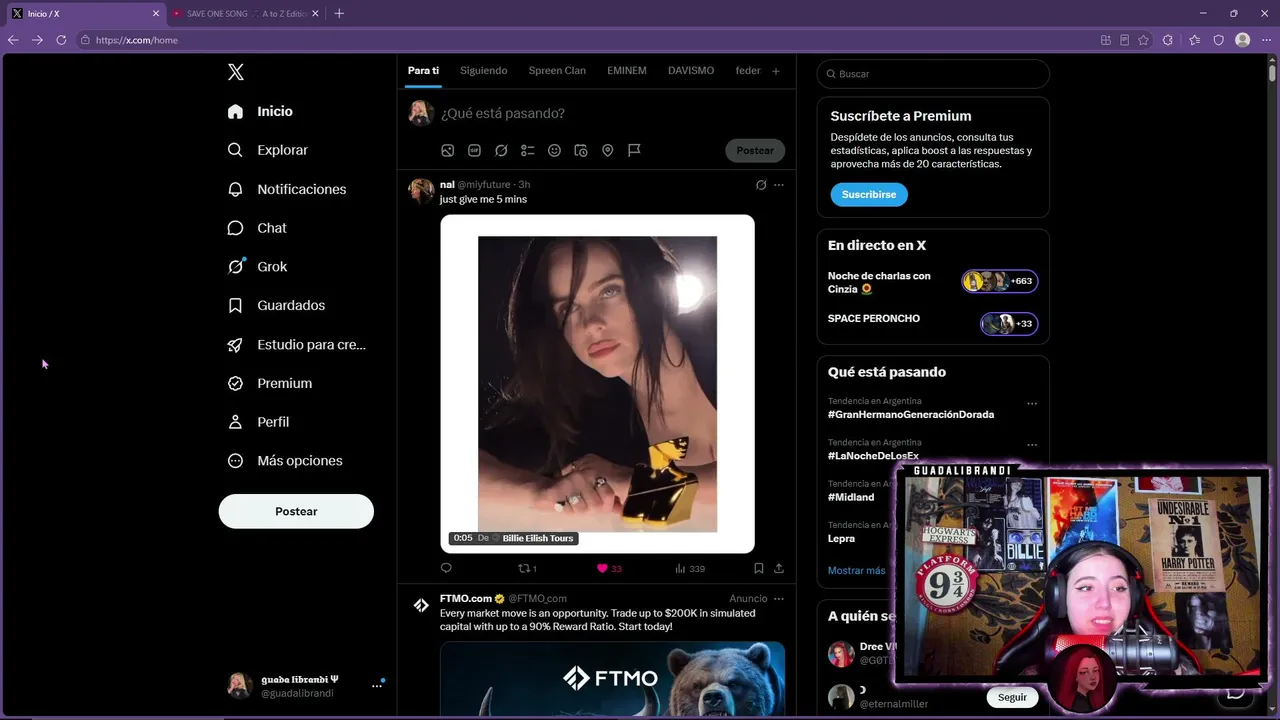
Task: Bookmark nal's post
Action: click(759, 568)
